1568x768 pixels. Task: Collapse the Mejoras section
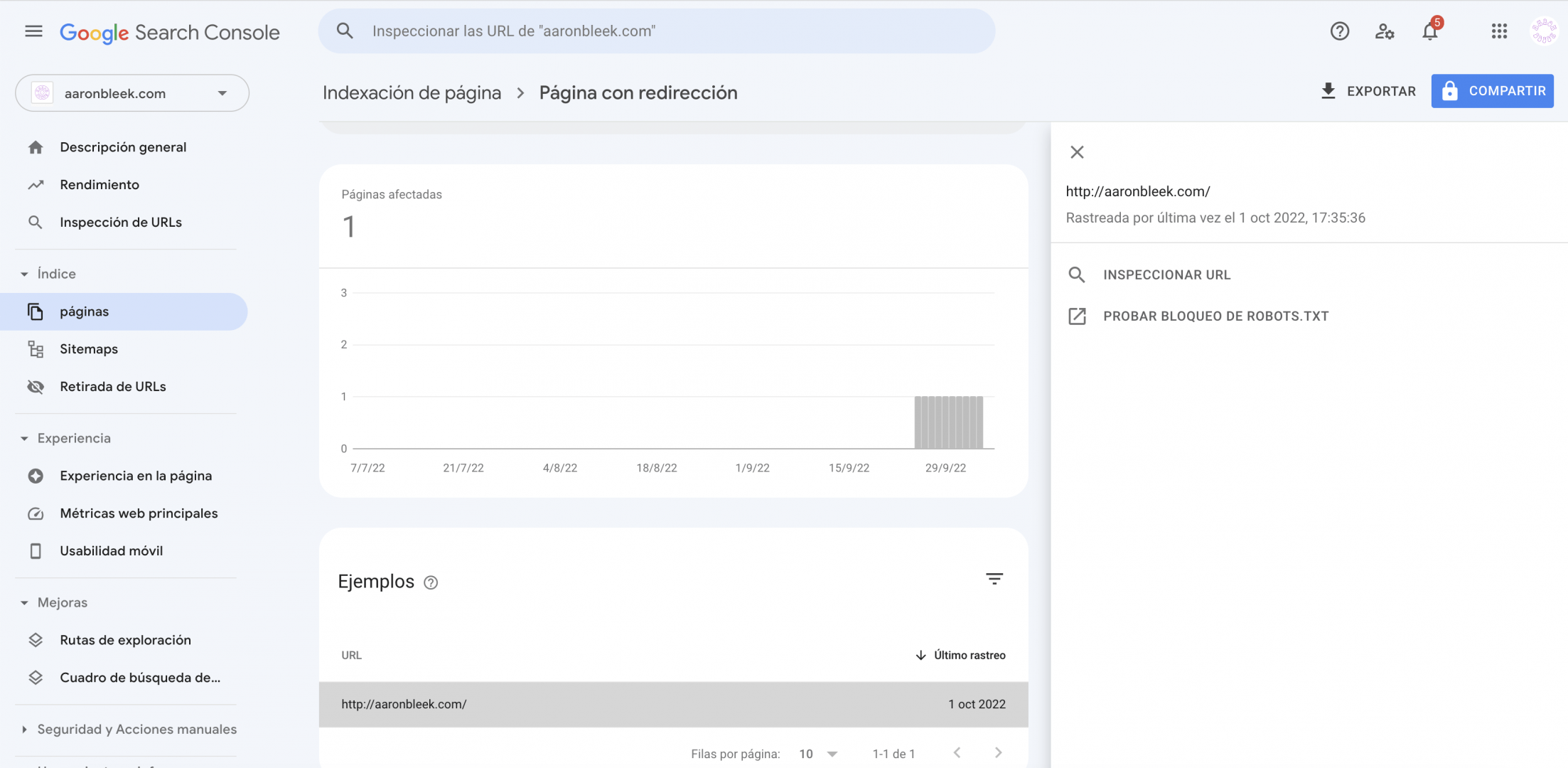(x=24, y=602)
